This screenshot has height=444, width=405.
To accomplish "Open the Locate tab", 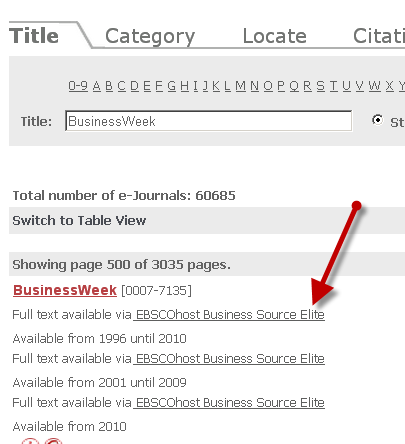I will [x=274, y=36].
